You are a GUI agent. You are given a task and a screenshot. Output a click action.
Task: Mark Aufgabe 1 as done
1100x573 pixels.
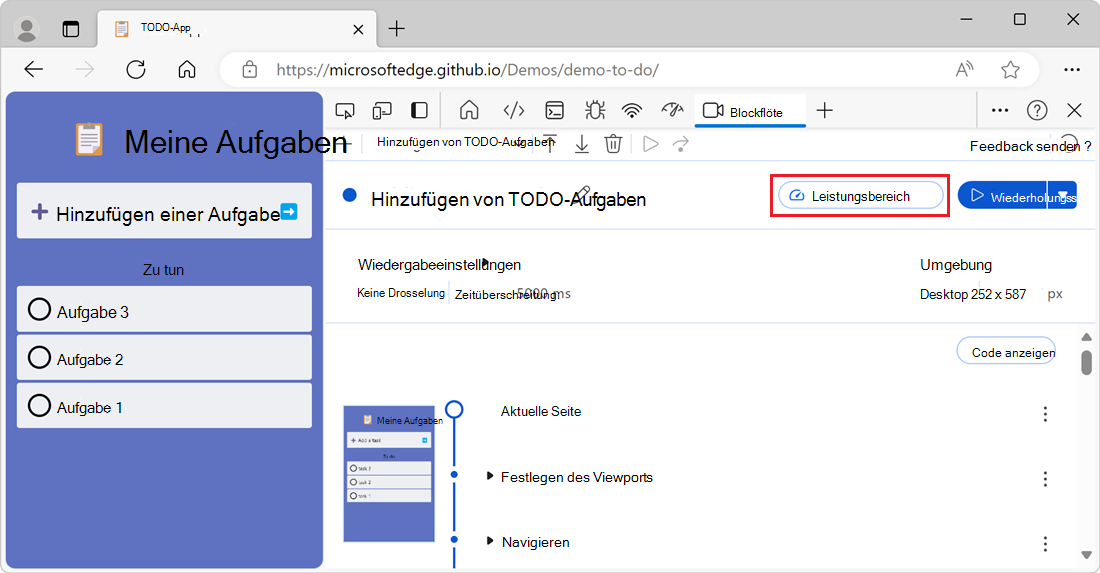[39, 405]
